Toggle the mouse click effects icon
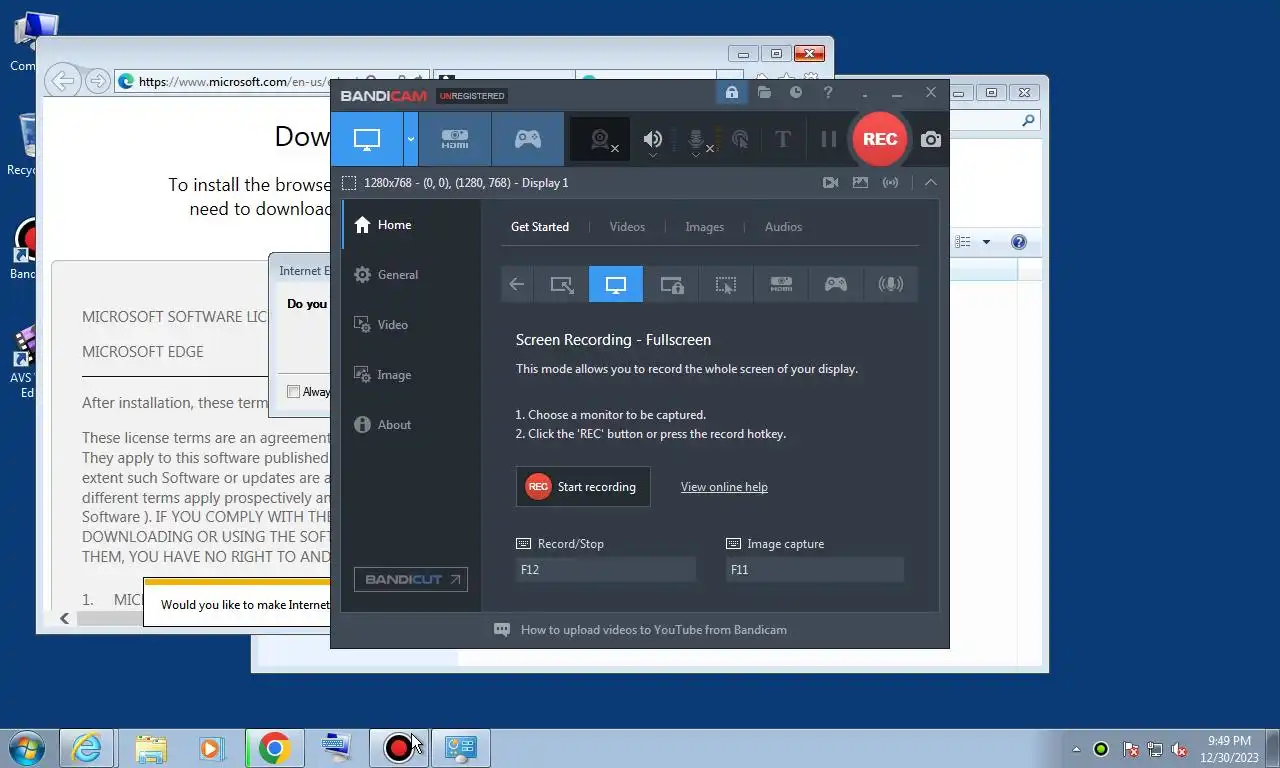 [x=740, y=140]
